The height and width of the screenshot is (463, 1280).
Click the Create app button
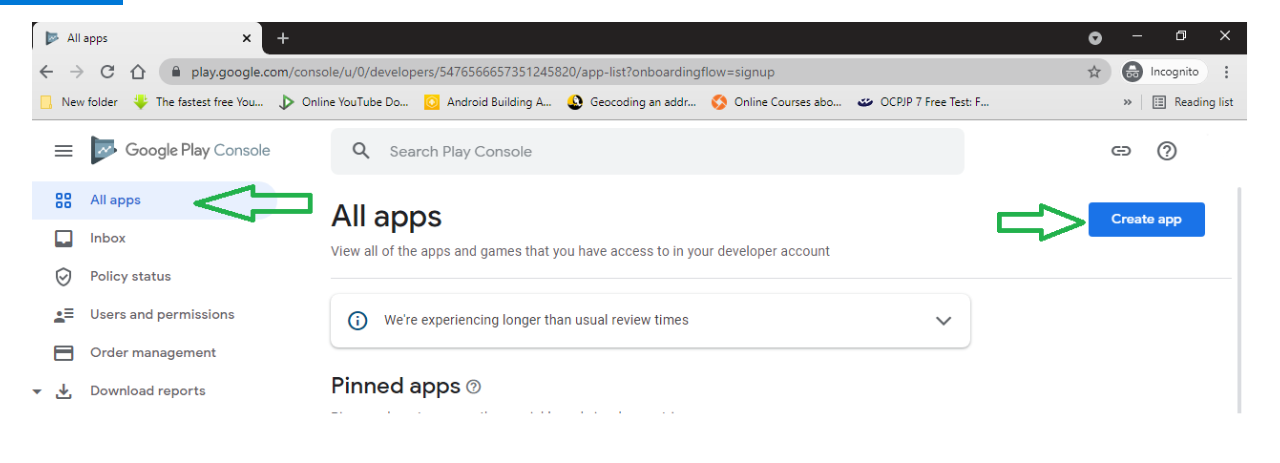tap(1146, 219)
